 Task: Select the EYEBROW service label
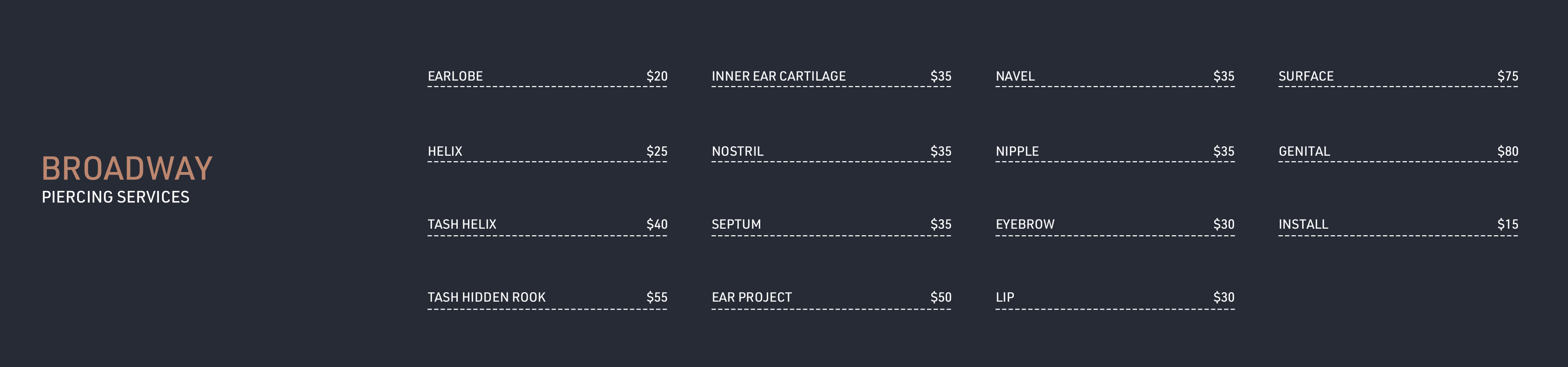(1025, 224)
